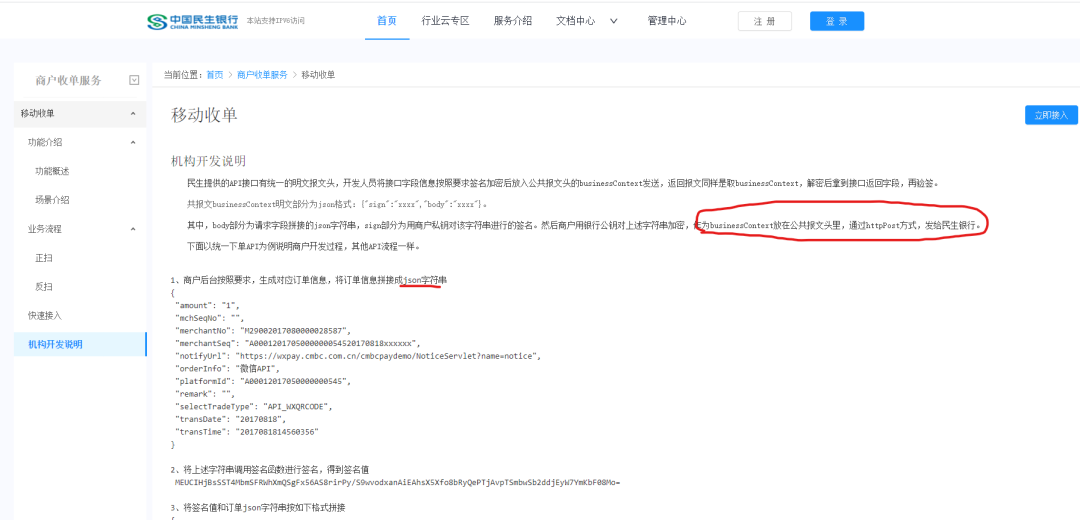Screen dimensions: 1080x520
Task: Click the "merchantSeq" code line
Action: [298, 343]
